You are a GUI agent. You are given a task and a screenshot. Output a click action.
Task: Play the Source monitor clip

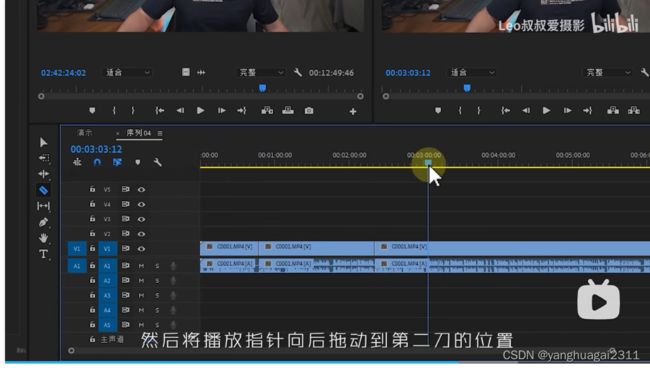coord(201,111)
